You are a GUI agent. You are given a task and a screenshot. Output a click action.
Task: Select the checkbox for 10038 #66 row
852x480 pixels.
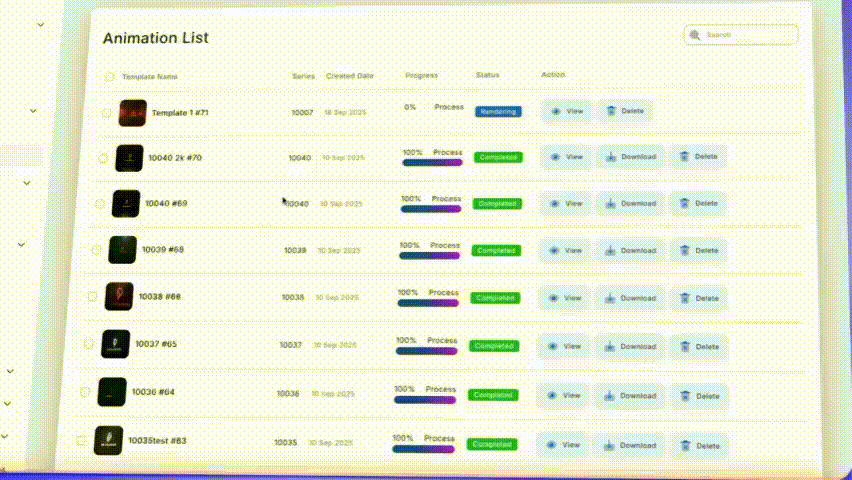[92, 297]
